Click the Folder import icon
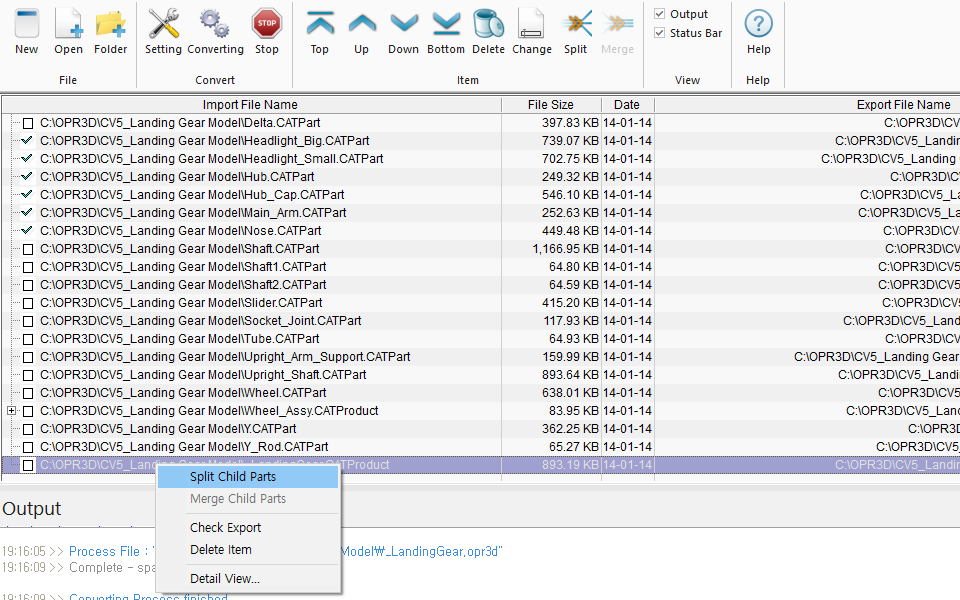 coord(110,24)
